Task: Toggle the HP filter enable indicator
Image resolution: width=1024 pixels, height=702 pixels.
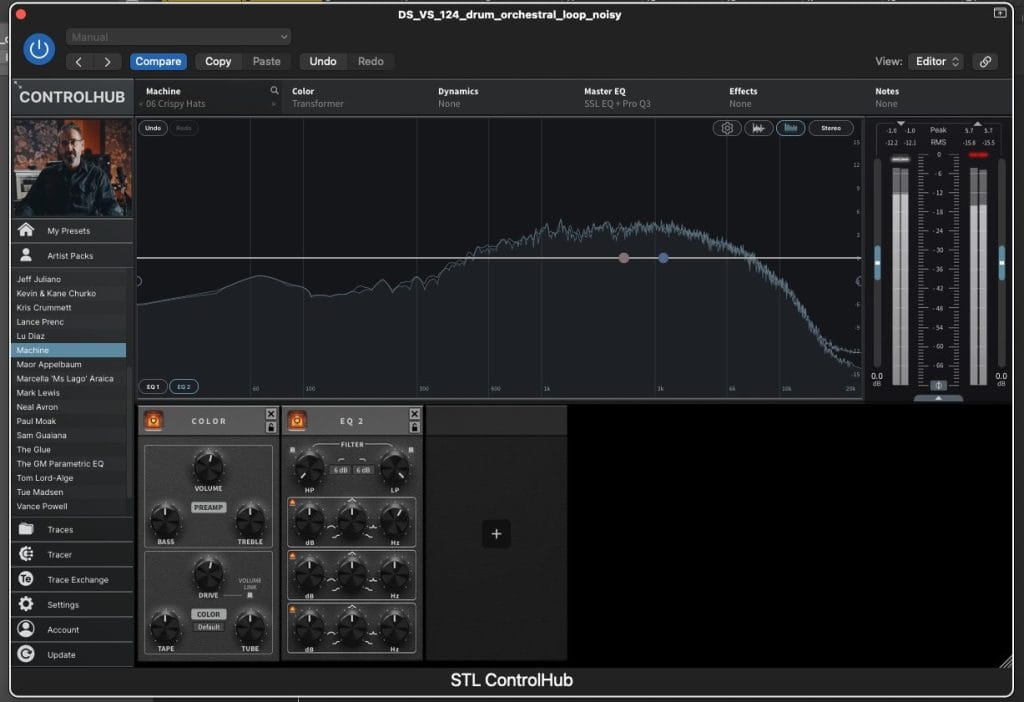Action: tap(293, 450)
